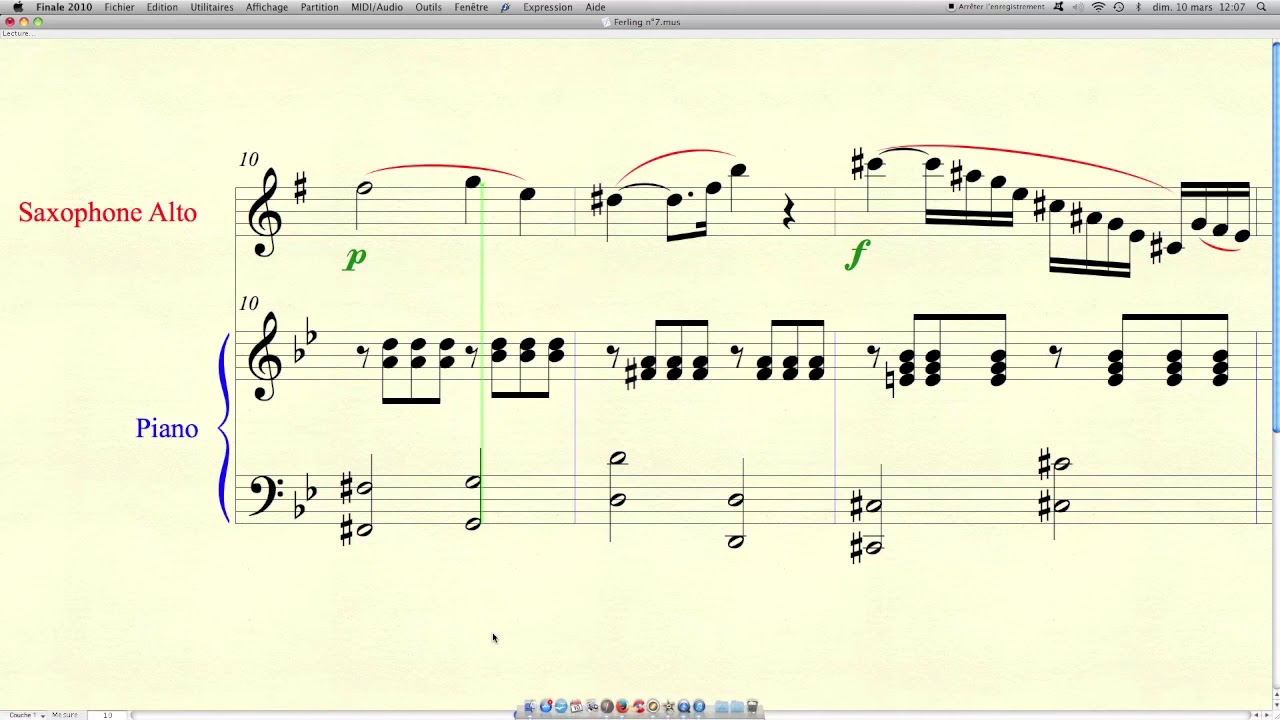Click the Piano staff name
Viewport: 1280px width, 720px height.
click(x=167, y=428)
